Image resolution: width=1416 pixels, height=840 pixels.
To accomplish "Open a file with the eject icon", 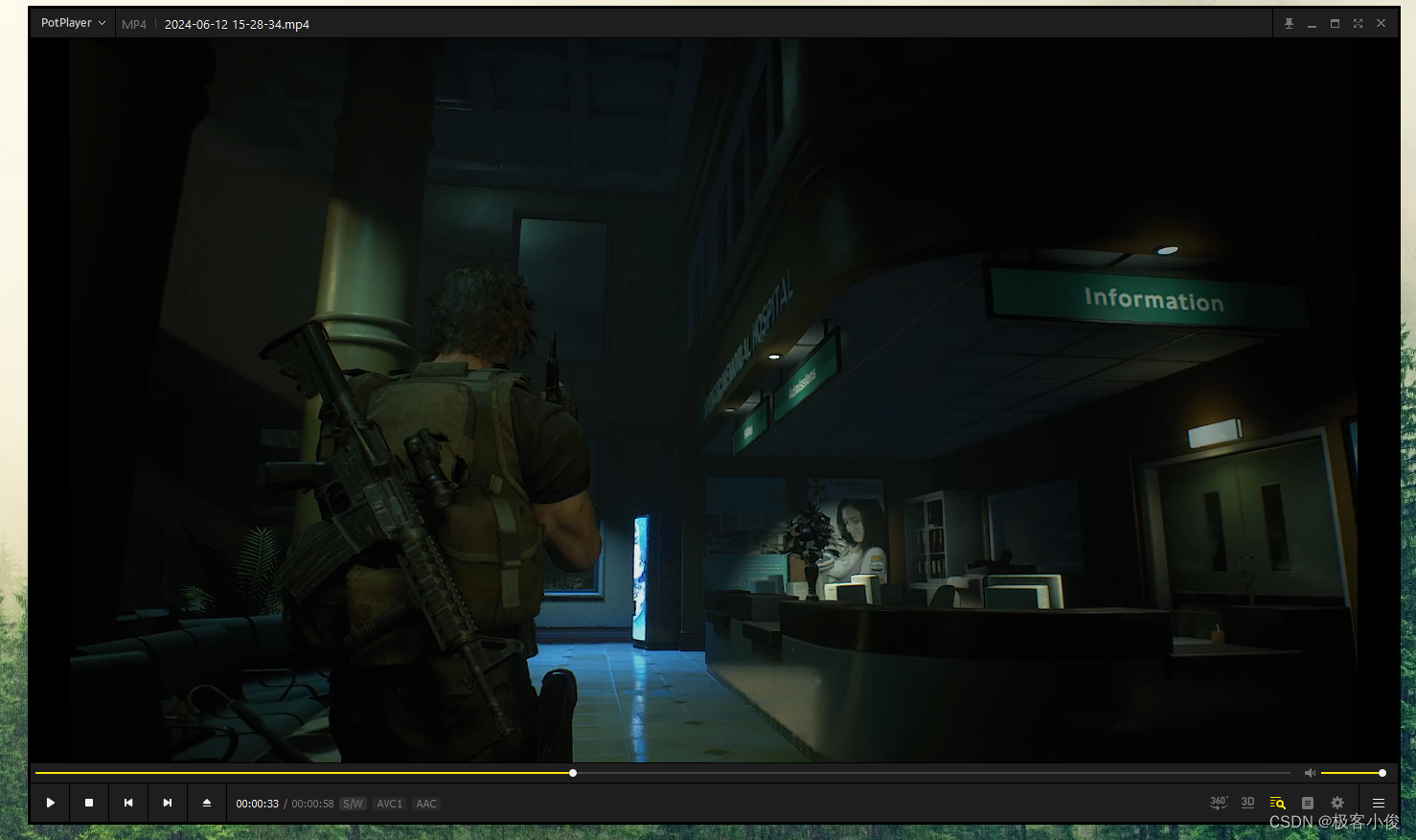I will [207, 803].
